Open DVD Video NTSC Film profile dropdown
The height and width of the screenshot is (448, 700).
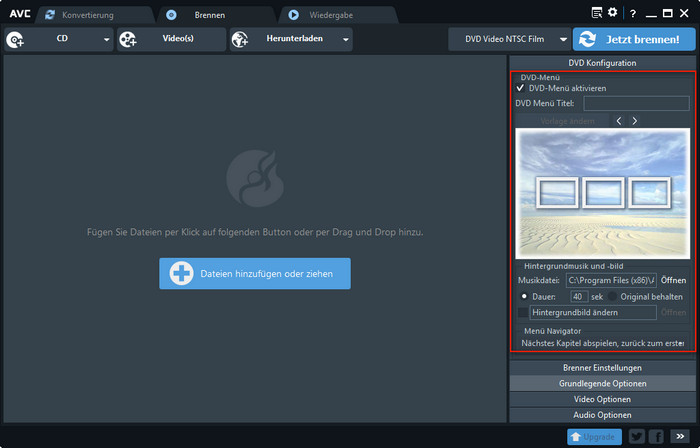point(510,39)
